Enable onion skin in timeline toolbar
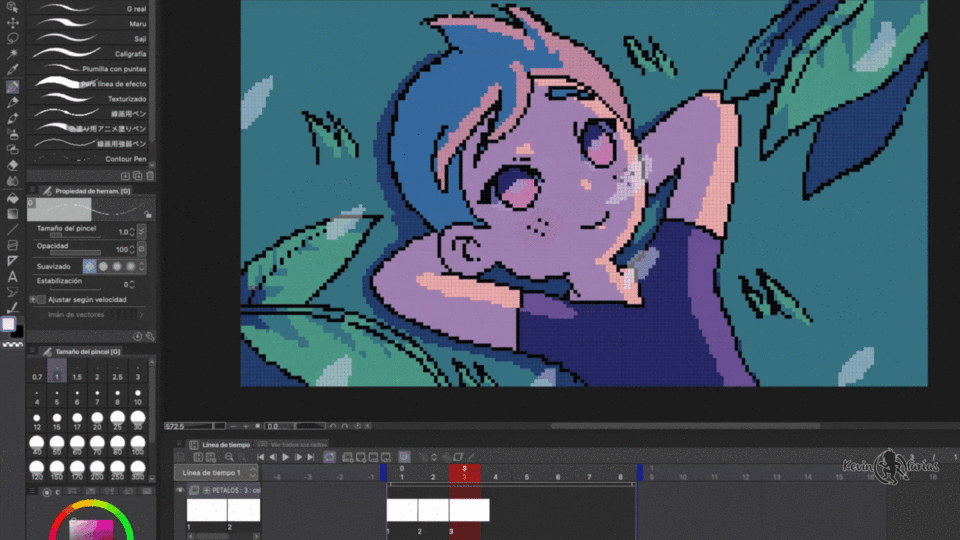 coord(404,457)
